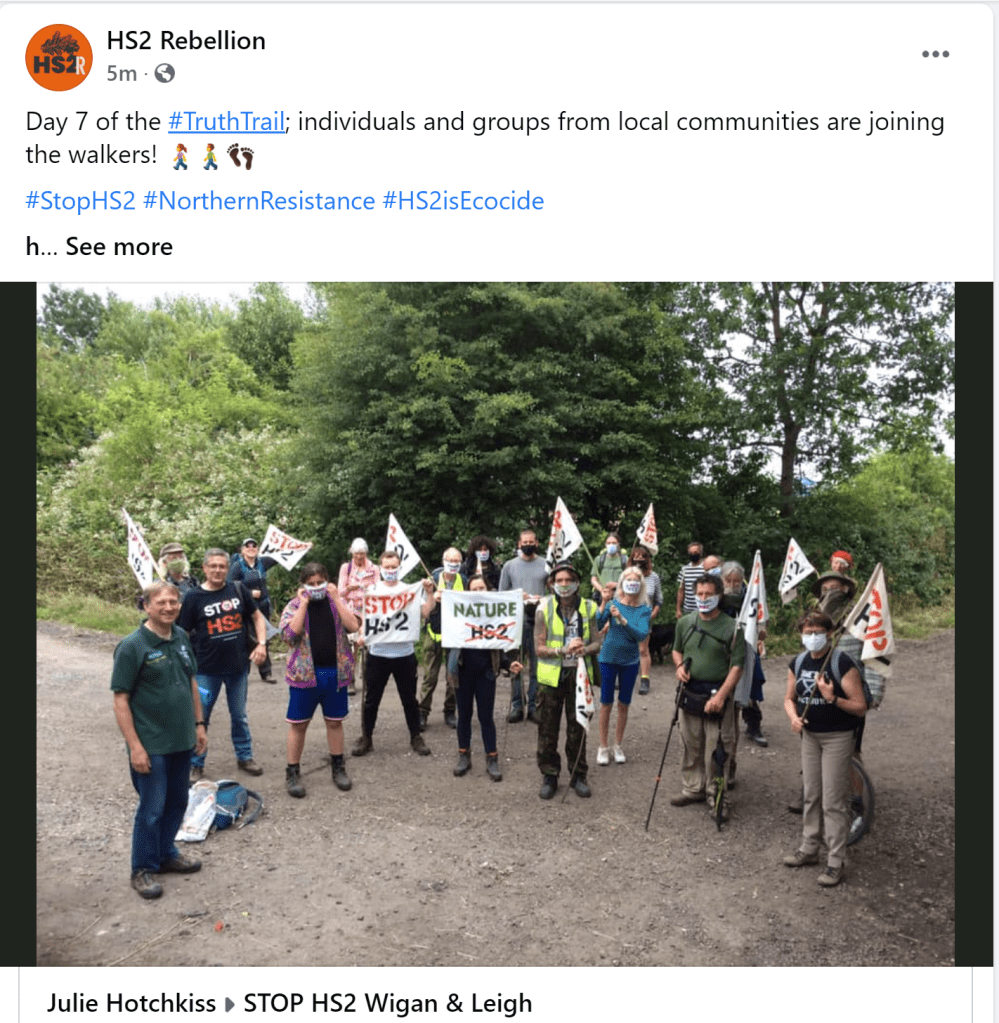999x1023 pixels.
Task: Open the HS2 Rebellion profile picture
Action: (x=59, y=57)
